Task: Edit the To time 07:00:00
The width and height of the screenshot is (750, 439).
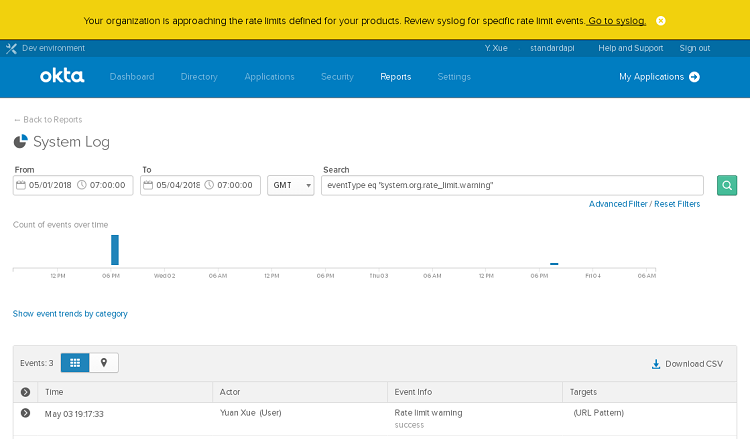Action: [x=235, y=185]
